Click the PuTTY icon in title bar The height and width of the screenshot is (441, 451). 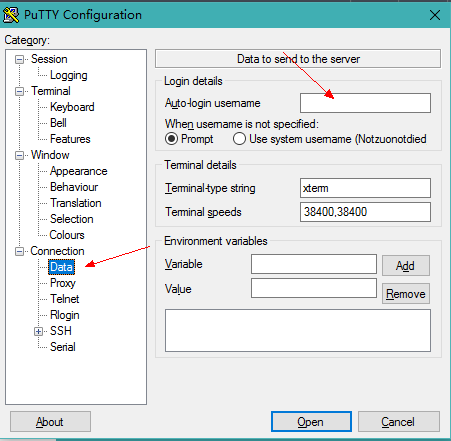pyautogui.click(x=11, y=15)
